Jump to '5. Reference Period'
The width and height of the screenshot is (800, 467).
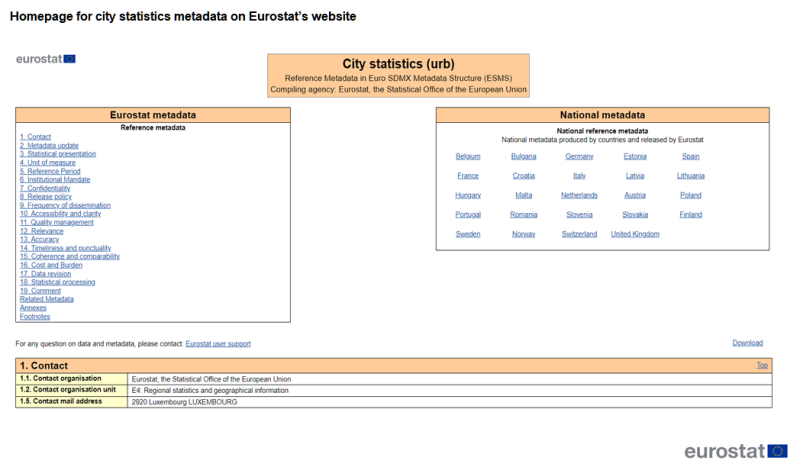[50, 171]
